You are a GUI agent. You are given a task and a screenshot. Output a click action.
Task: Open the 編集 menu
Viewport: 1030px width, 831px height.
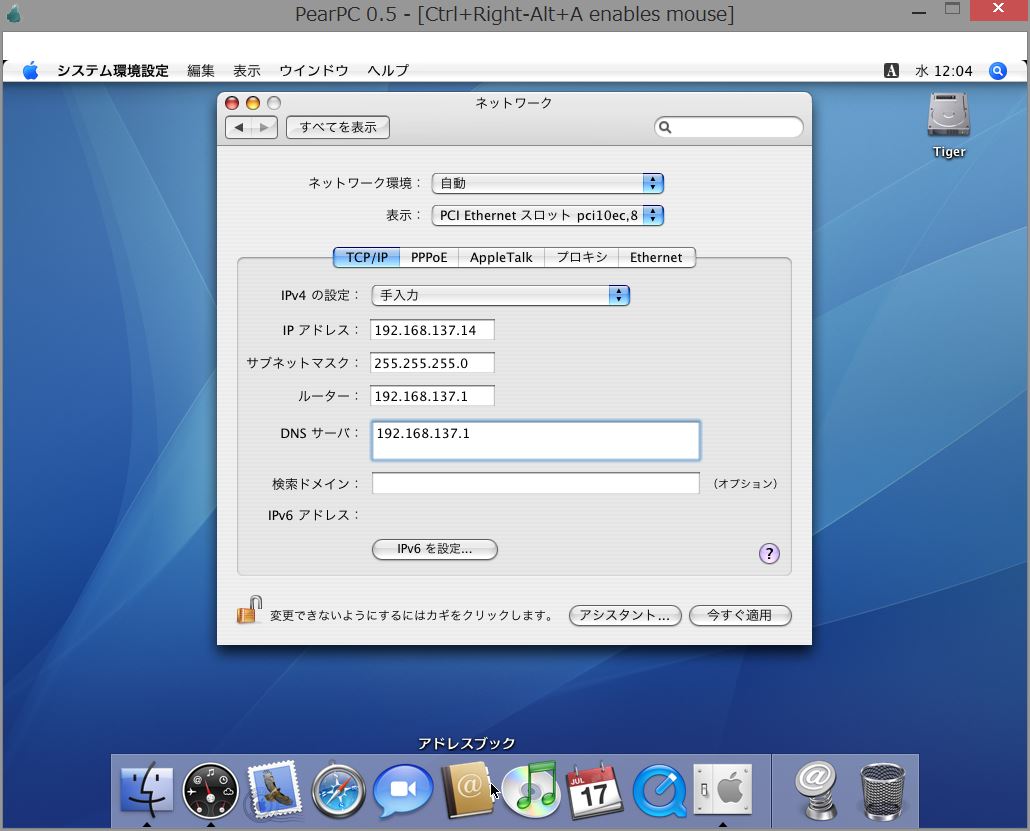(201, 71)
